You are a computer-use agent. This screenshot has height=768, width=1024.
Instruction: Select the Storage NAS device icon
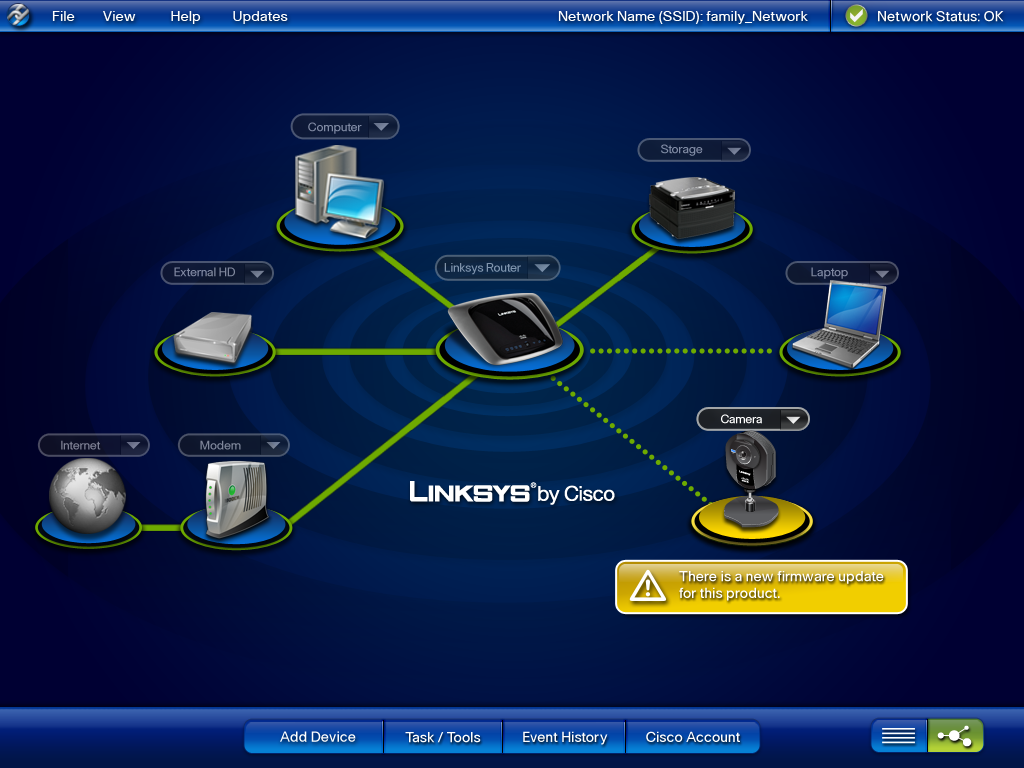pyautogui.click(x=692, y=206)
